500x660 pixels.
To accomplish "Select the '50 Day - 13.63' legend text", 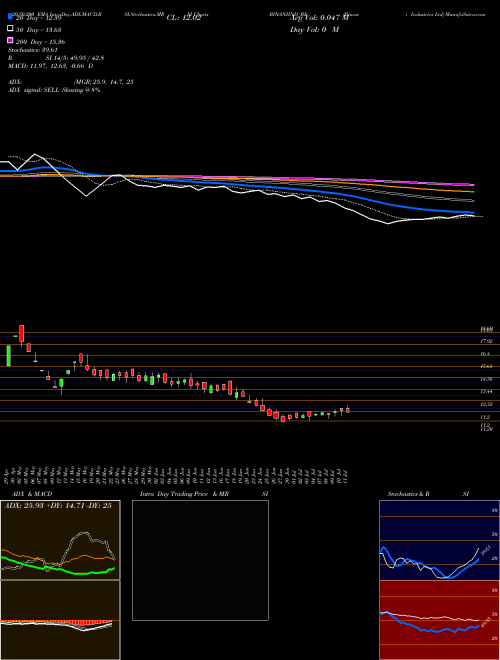I will 39,29.
